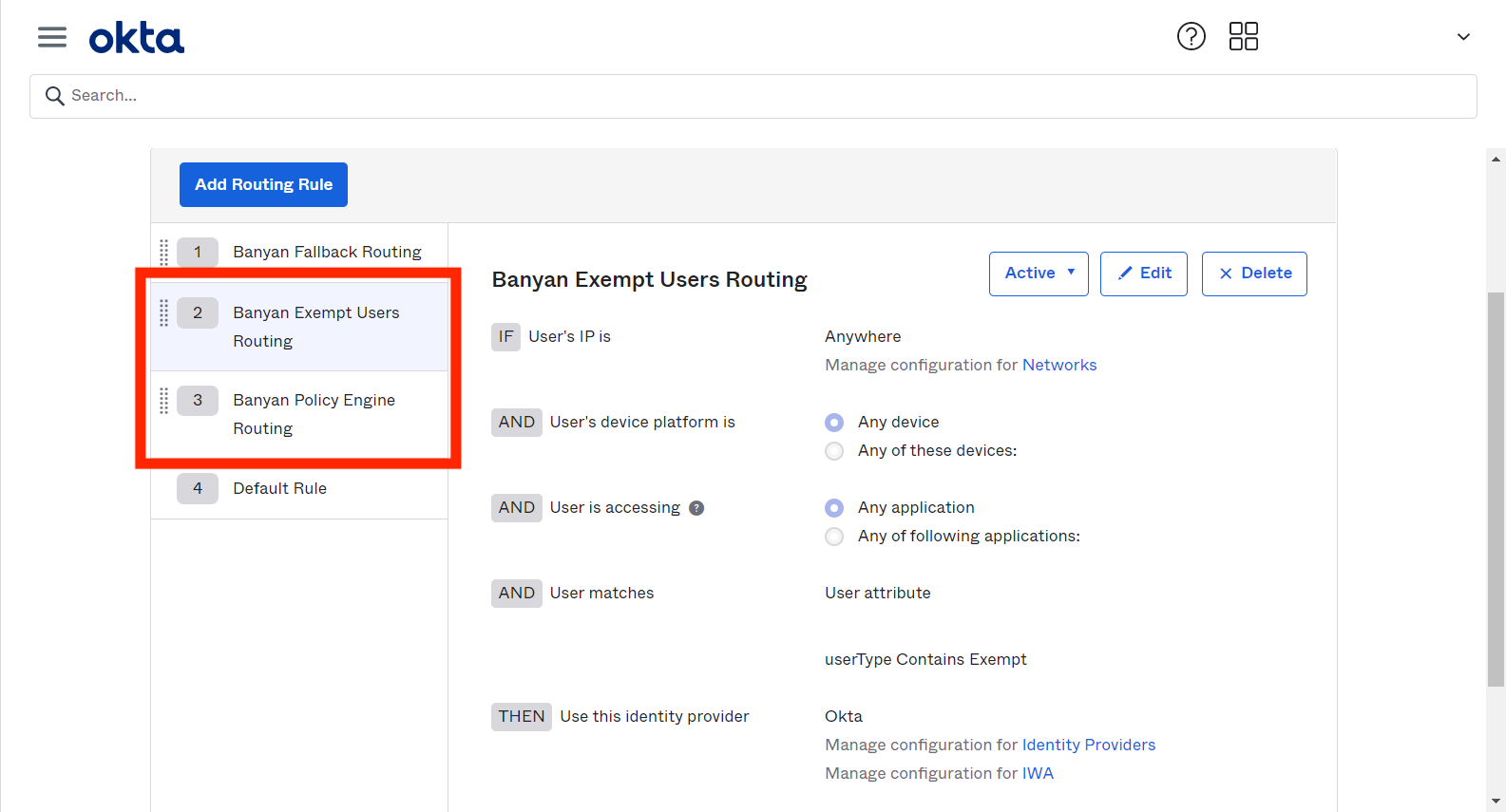
Task: Click the Delete rule button
Action: pos(1253,274)
